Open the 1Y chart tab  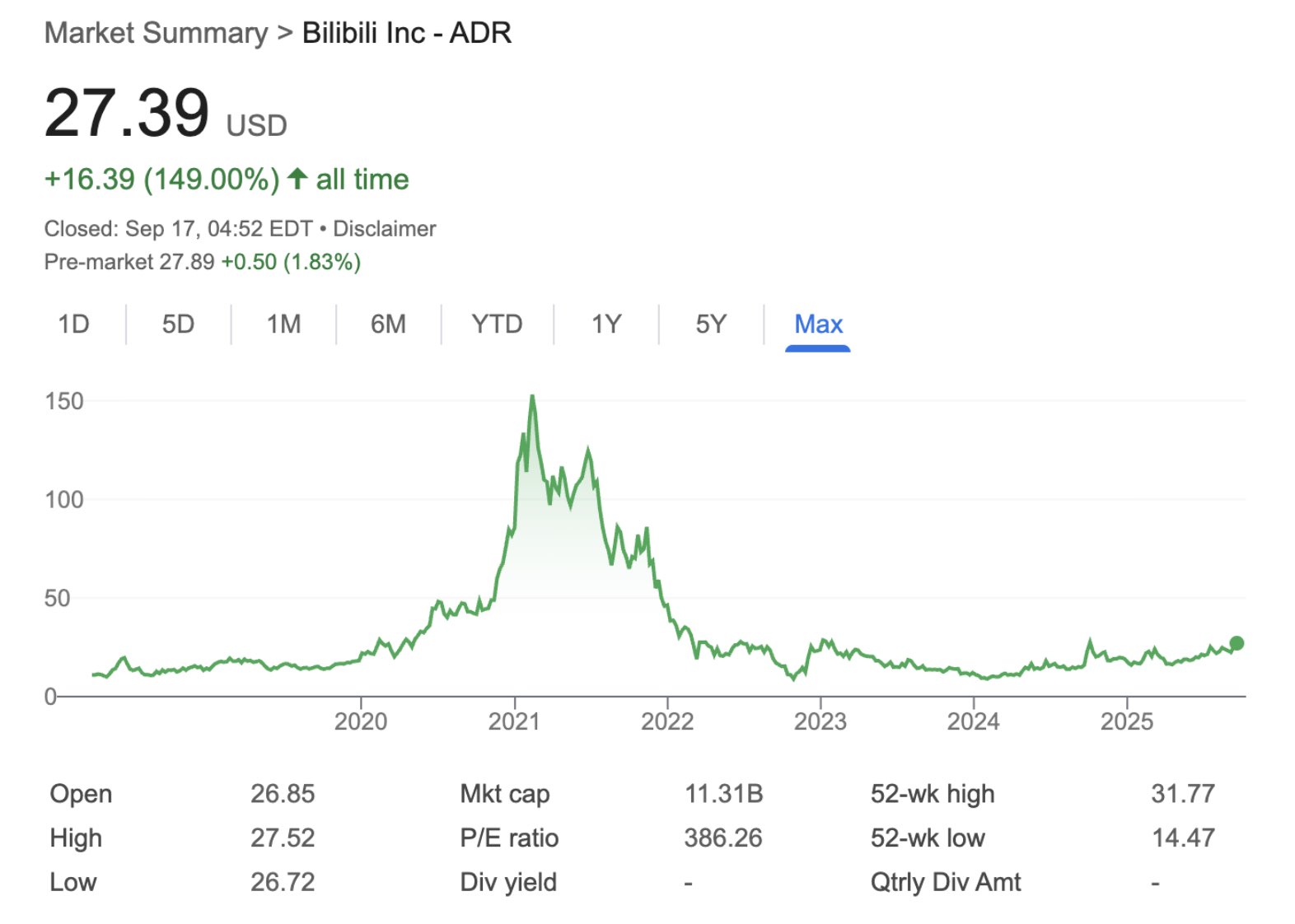(x=606, y=324)
